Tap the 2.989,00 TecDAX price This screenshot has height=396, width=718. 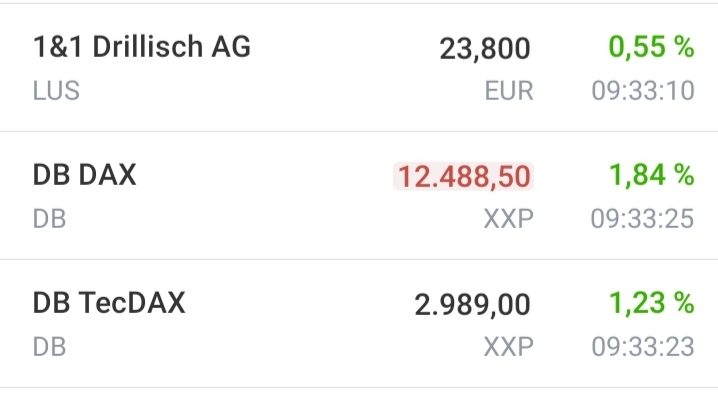tap(473, 304)
